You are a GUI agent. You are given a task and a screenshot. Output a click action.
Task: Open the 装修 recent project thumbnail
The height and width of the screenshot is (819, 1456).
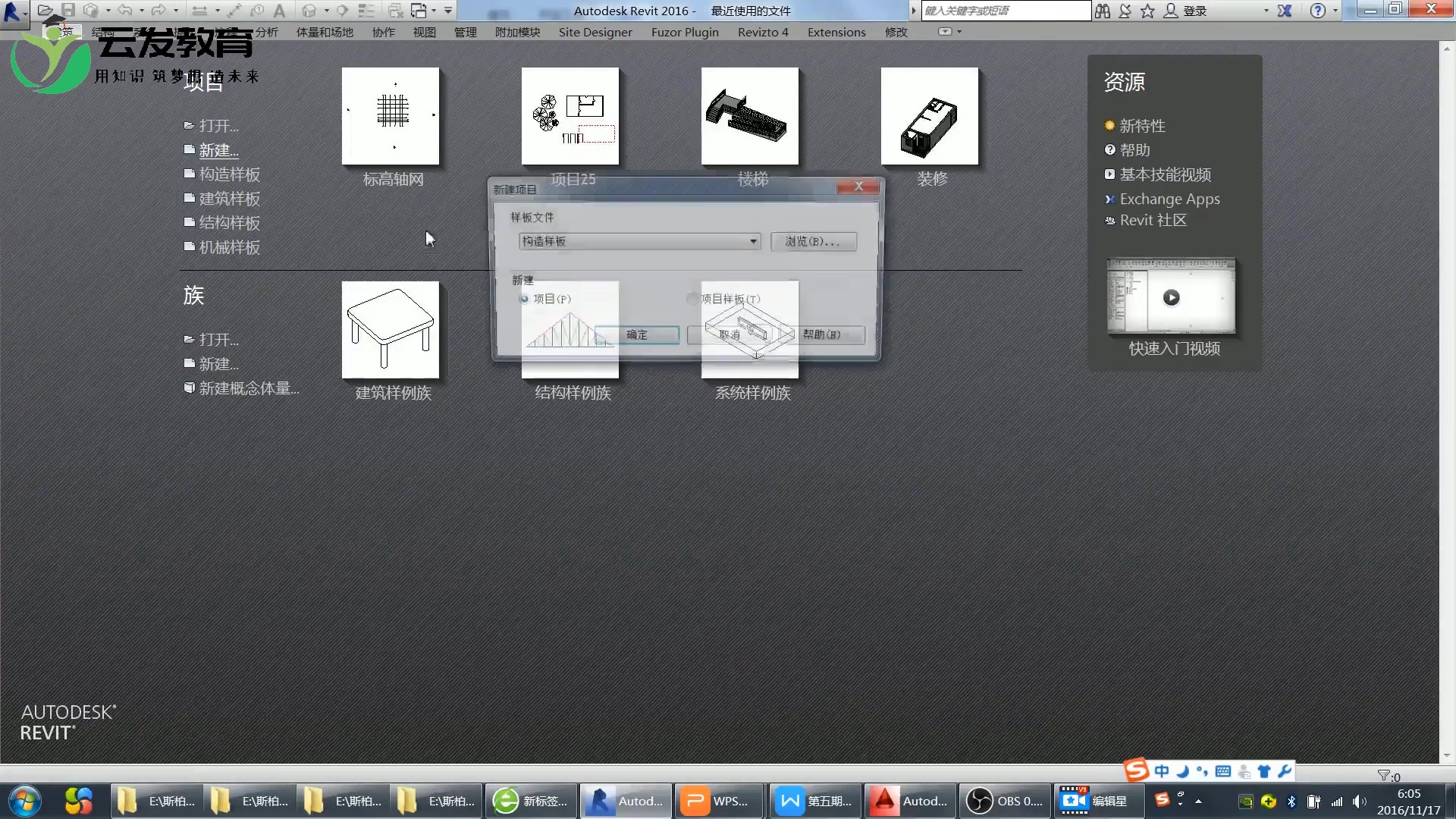pyautogui.click(x=930, y=116)
